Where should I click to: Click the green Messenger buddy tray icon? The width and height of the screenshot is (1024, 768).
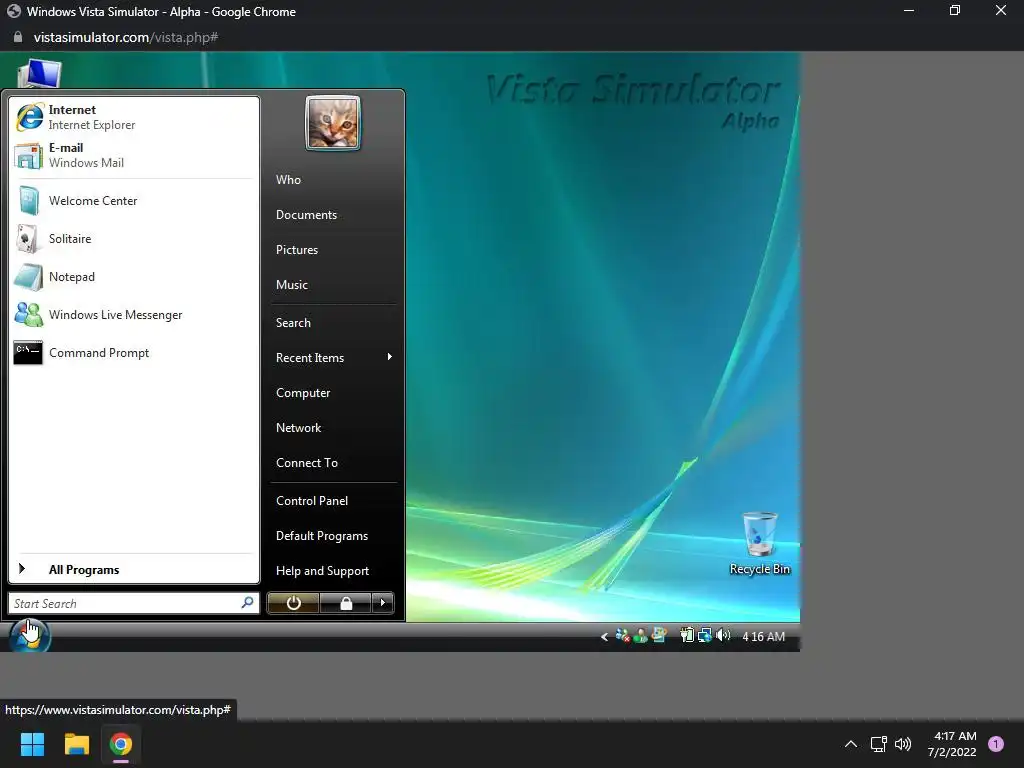[641, 635]
